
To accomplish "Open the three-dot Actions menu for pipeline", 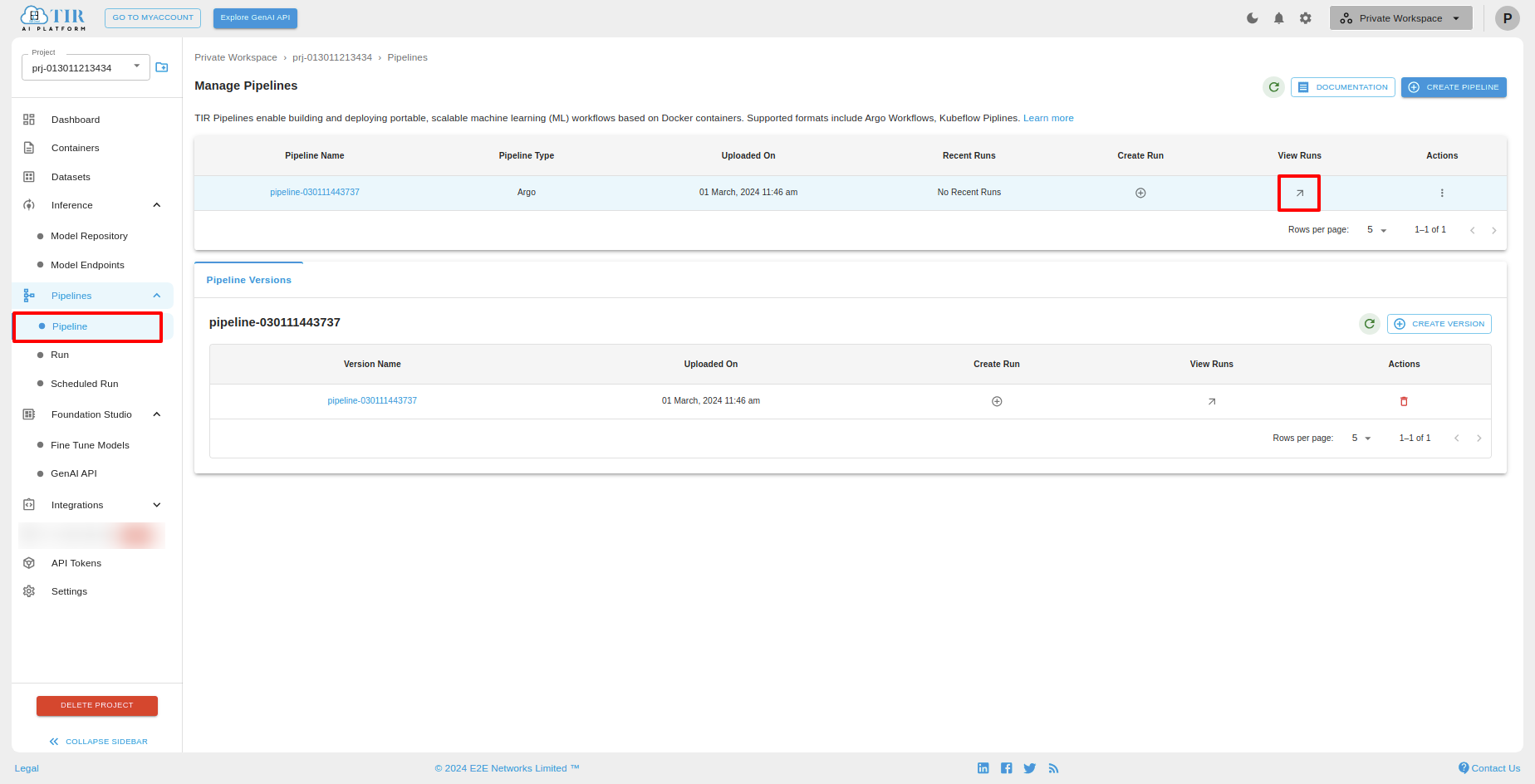I will [x=1442, y=193].
